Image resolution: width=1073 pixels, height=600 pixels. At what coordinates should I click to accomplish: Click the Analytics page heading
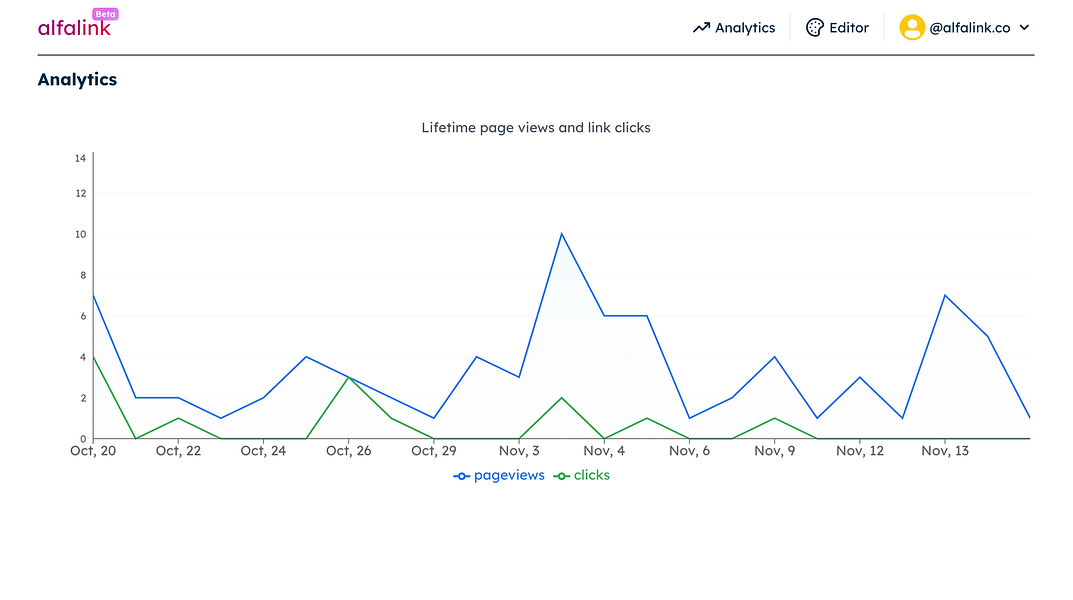[77, 79]
